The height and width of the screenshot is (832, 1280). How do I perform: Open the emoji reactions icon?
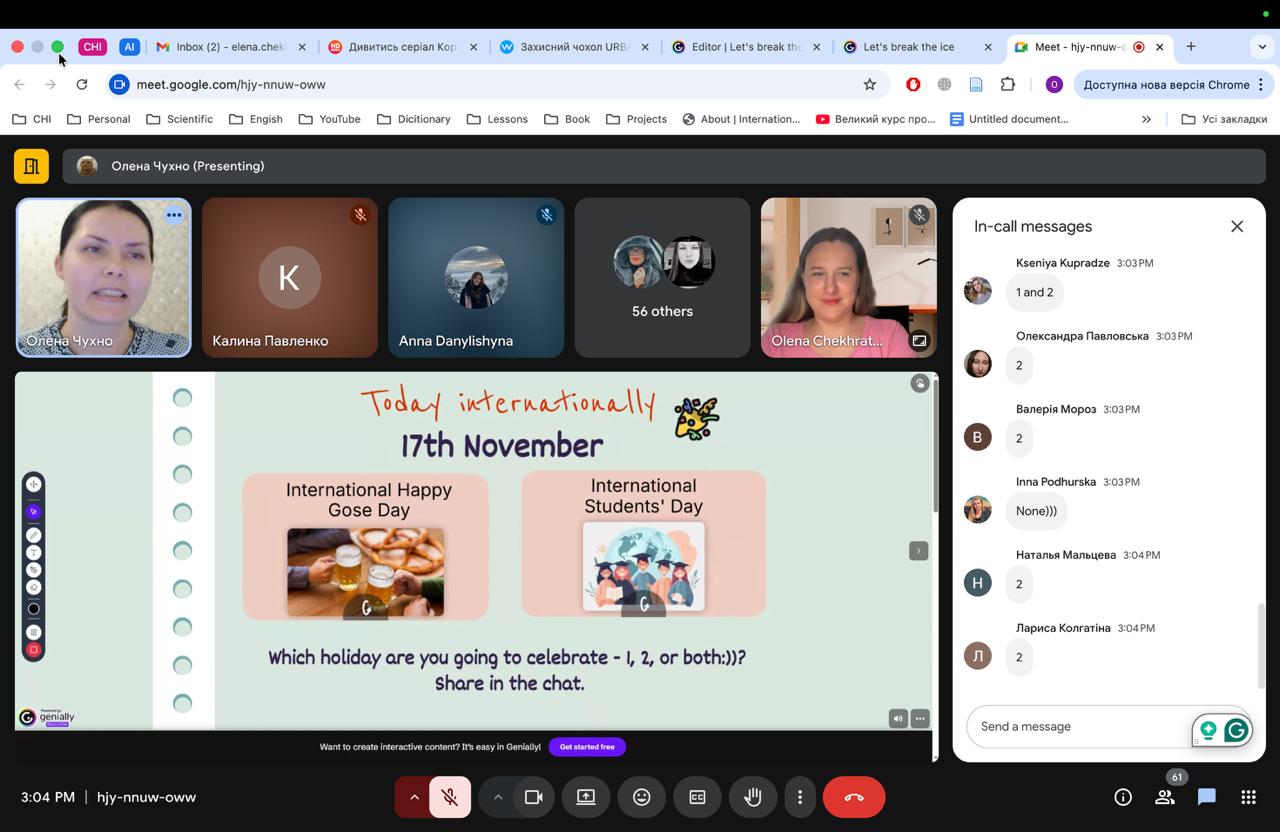(x=642, y=797)
